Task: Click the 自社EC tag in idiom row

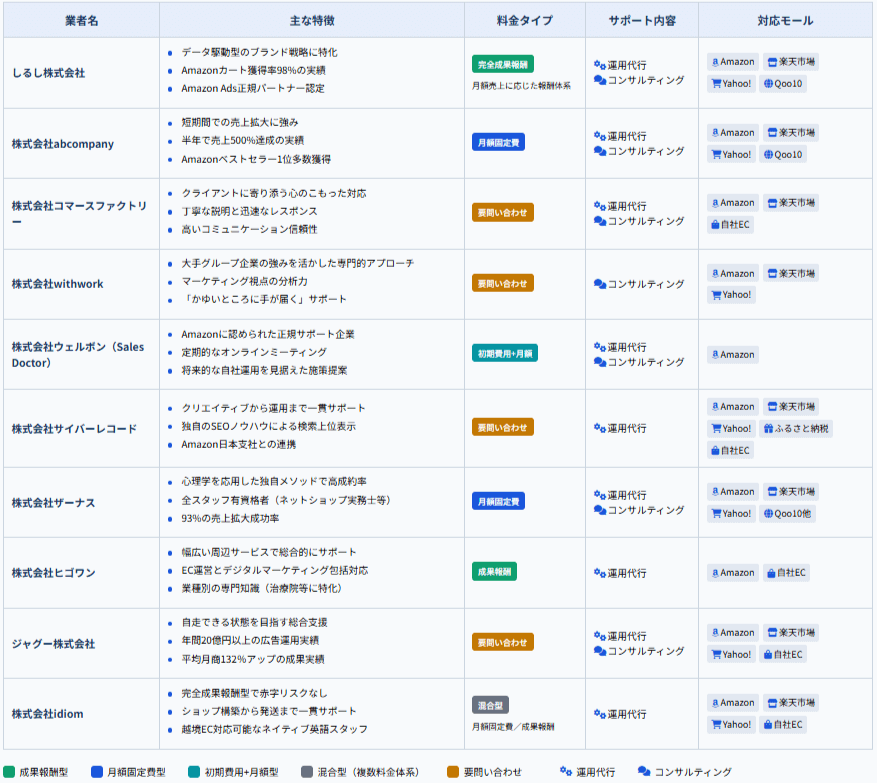Action: (783, 724)
